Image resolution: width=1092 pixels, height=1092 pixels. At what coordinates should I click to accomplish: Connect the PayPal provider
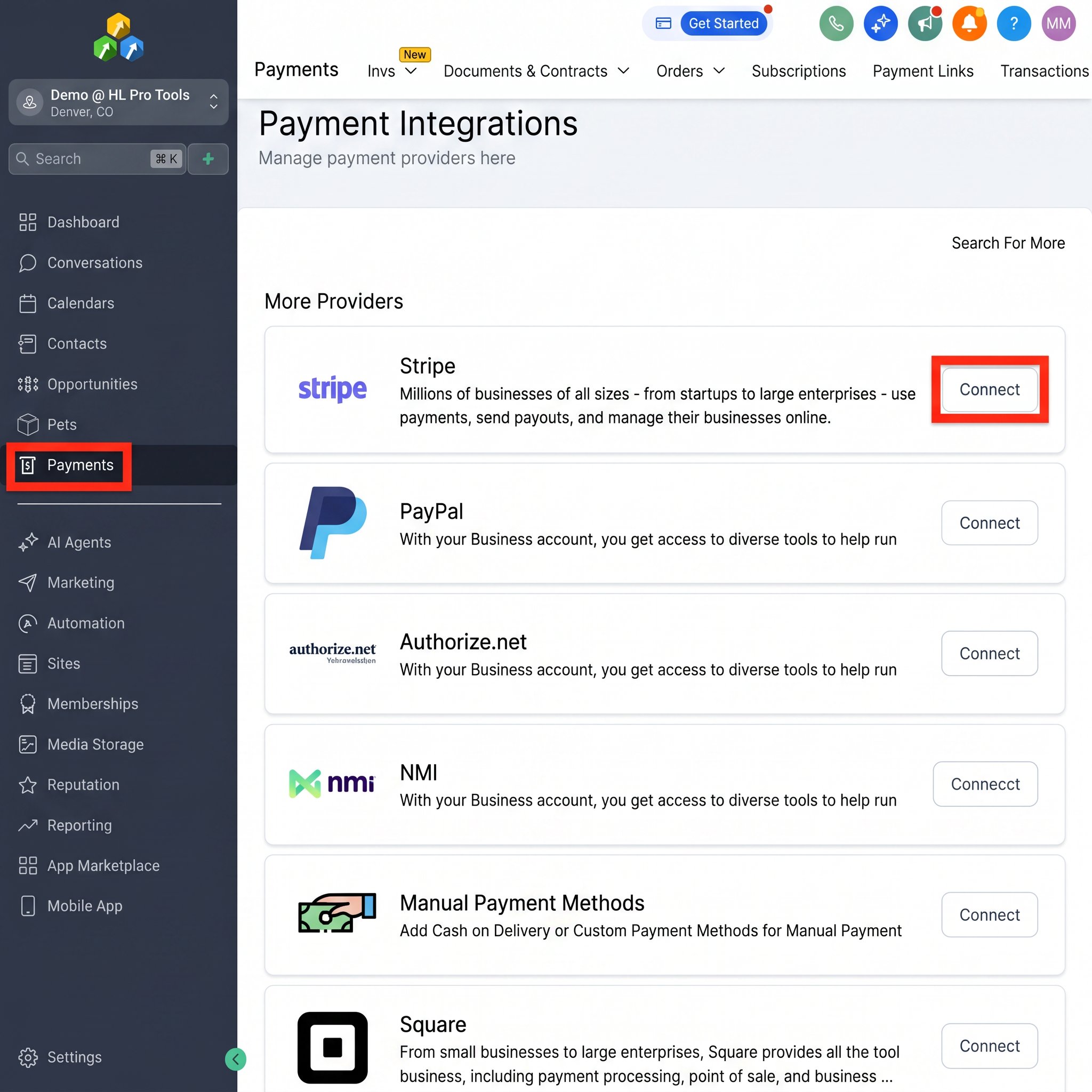pos(989,523)
